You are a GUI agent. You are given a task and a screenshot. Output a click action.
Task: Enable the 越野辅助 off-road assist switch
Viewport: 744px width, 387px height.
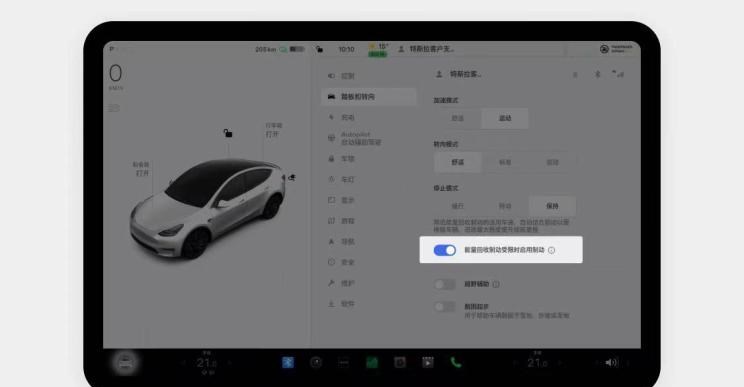point(445,284)
